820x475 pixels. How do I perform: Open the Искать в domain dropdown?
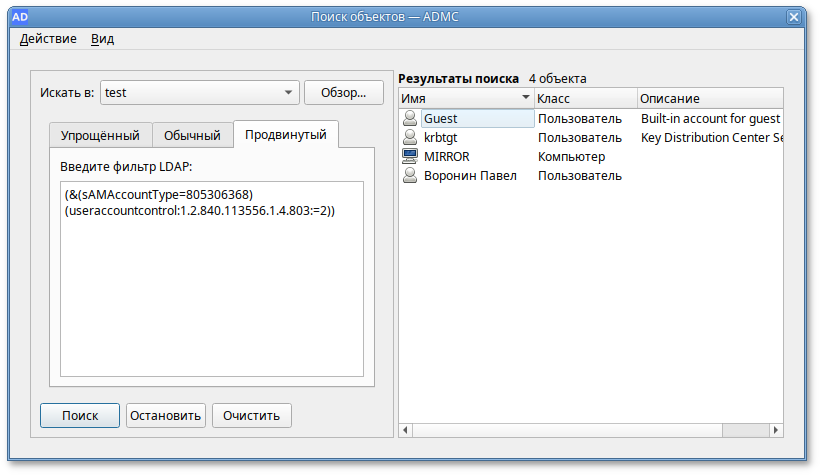pyautogui.click(x=200, y=93)
